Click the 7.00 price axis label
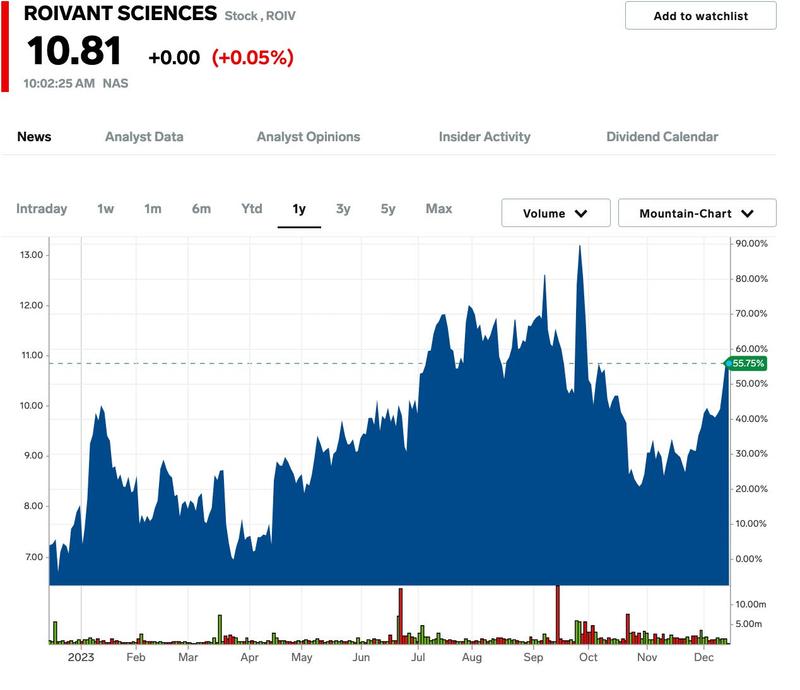Image resolution: width=800 pixels, height=690 pixels. [x=34, y=557]
